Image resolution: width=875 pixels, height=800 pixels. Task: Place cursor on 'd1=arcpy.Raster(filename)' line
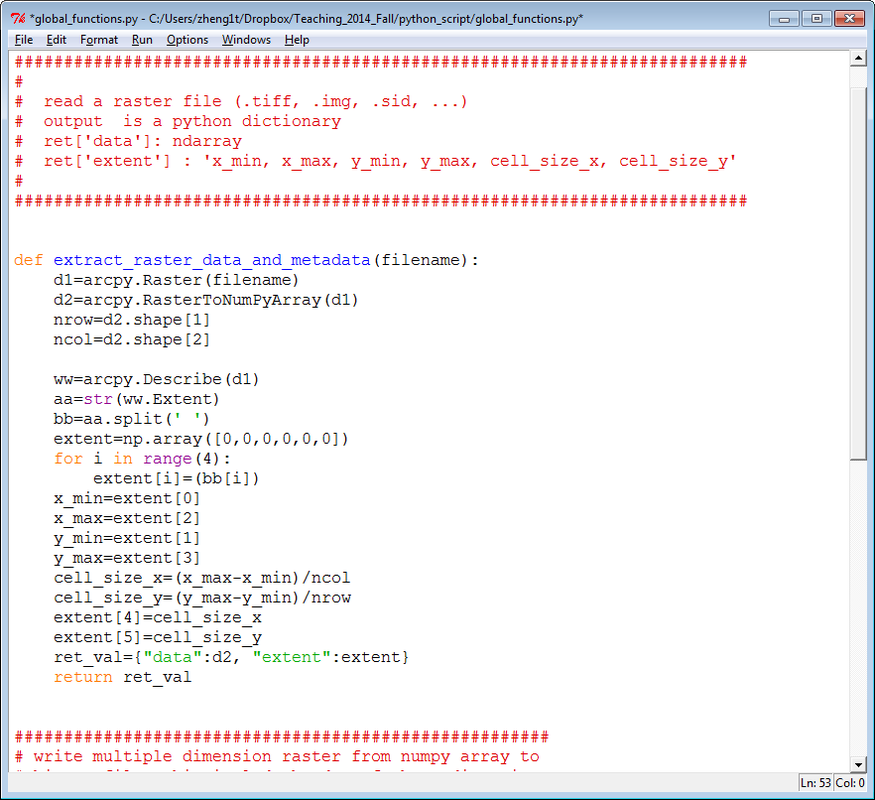tap(176, 280)
